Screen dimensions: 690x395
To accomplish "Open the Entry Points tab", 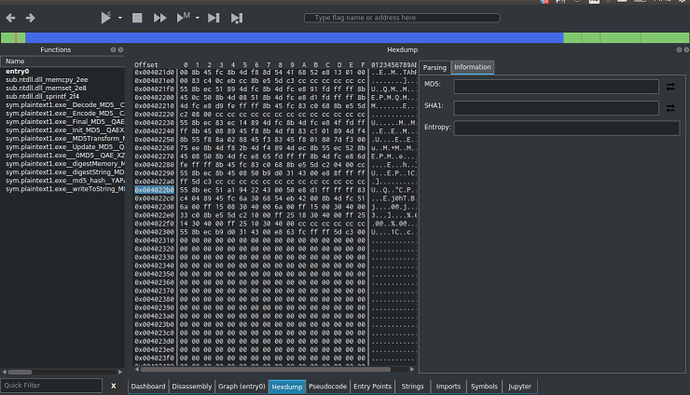I will (372, 386).
